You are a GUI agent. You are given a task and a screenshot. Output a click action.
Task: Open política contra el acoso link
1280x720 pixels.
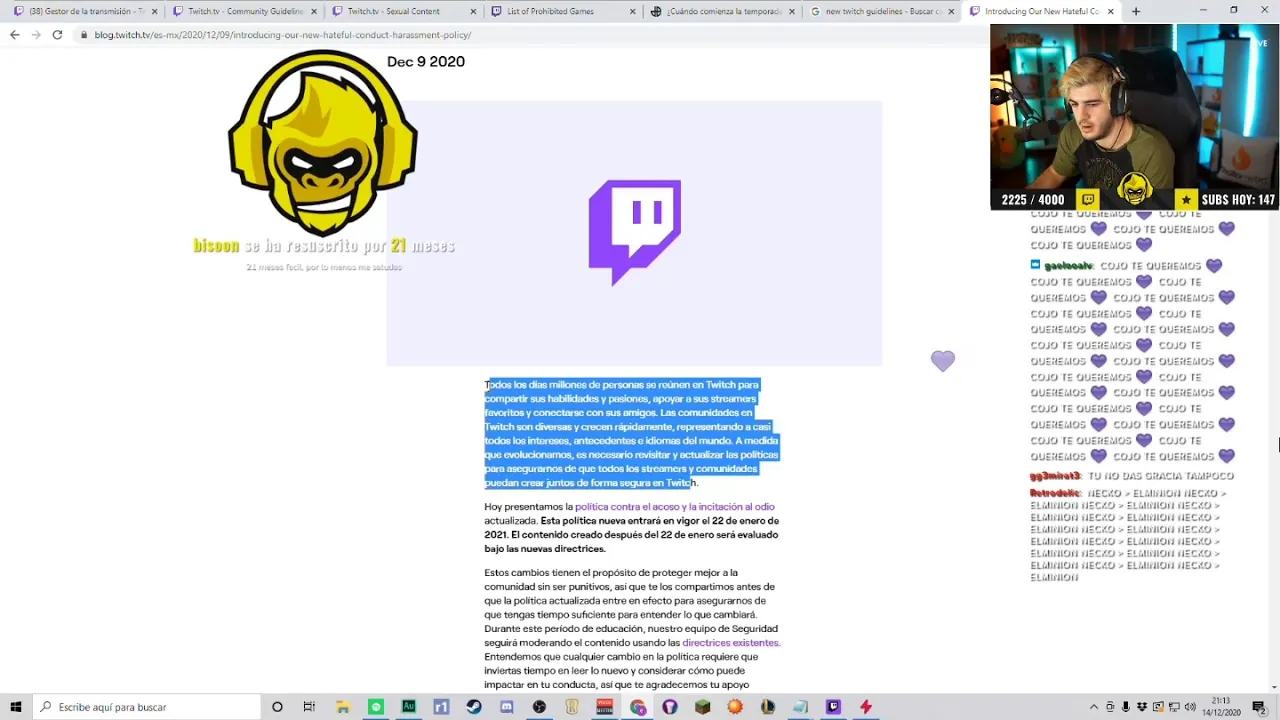(675, 507)
